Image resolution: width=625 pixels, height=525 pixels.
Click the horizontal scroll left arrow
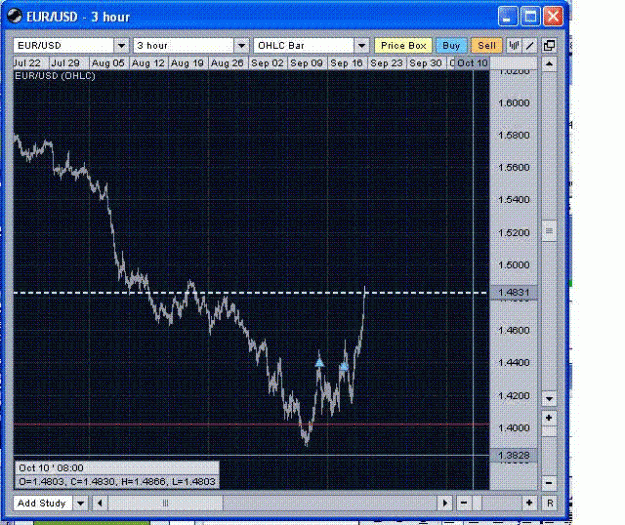(x=100, y=503)
